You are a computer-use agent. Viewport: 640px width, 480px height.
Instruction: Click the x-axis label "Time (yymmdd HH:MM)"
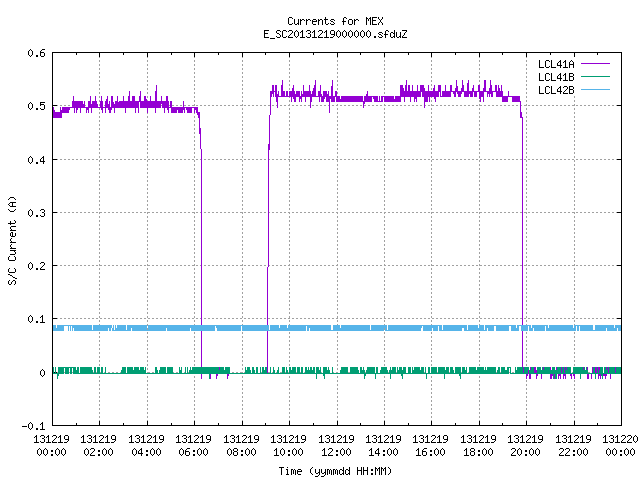(335, 471)
